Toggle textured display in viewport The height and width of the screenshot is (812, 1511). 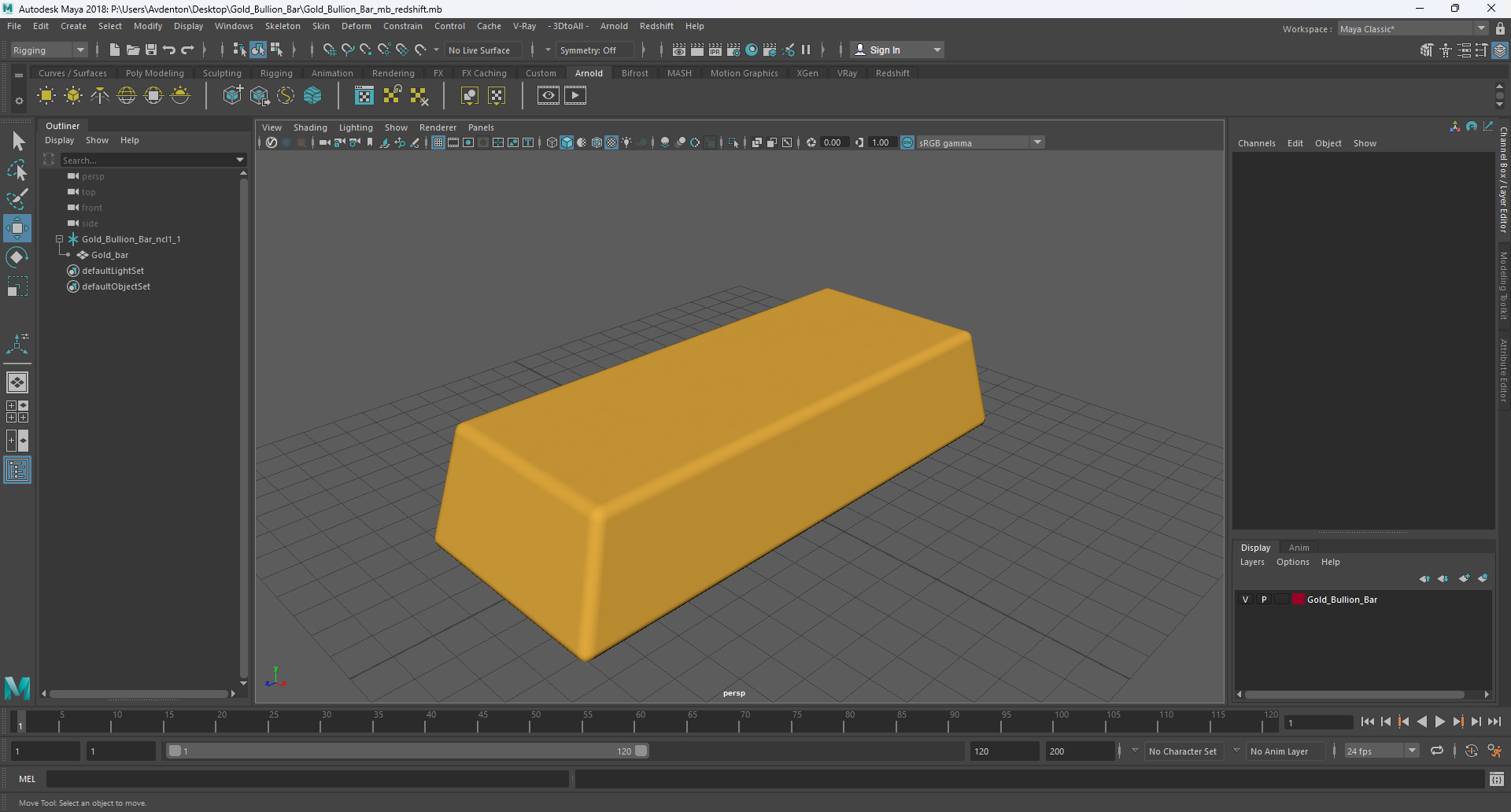tap(611, 142)
